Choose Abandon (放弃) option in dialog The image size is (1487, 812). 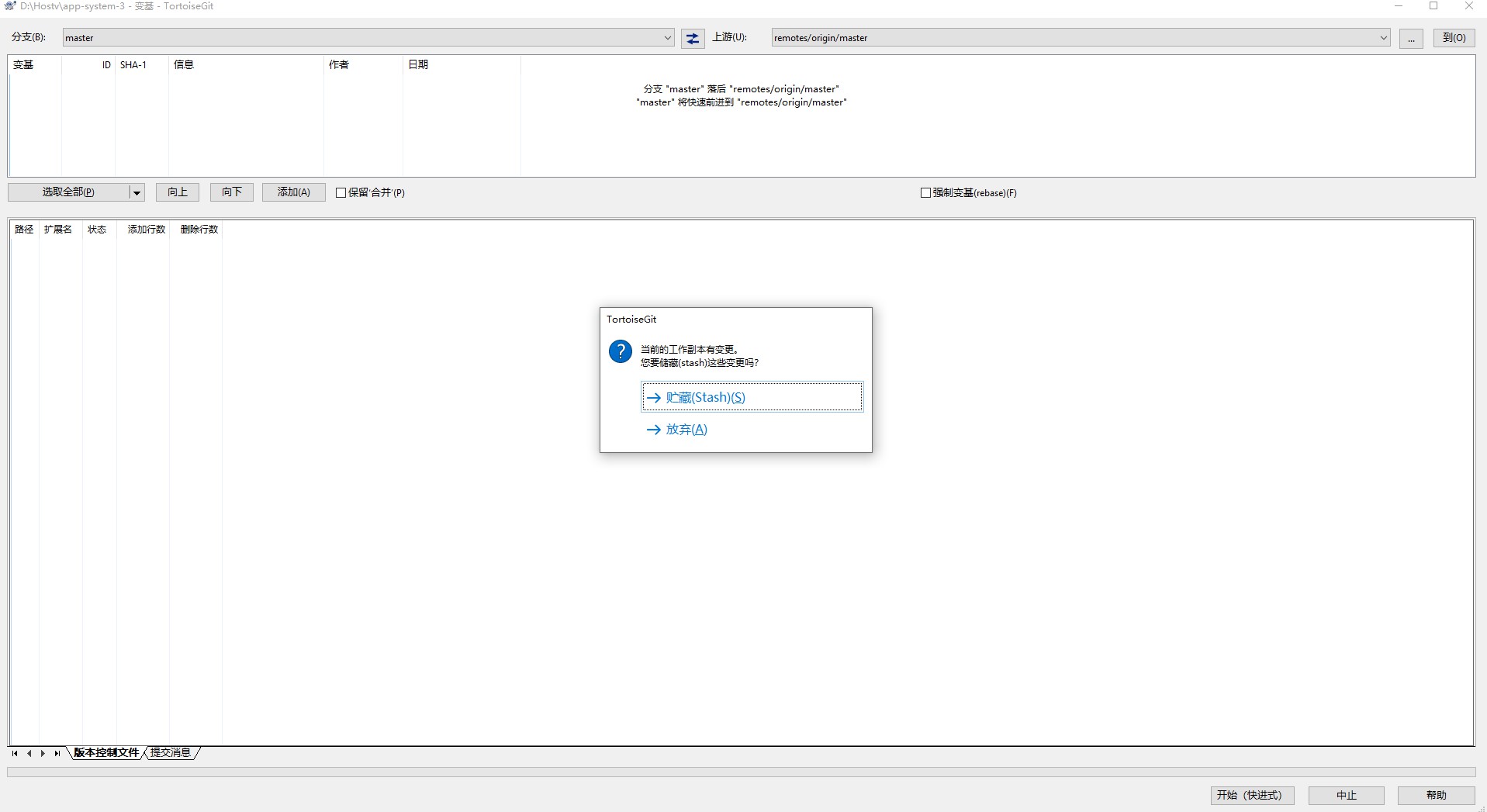[686, 430]
